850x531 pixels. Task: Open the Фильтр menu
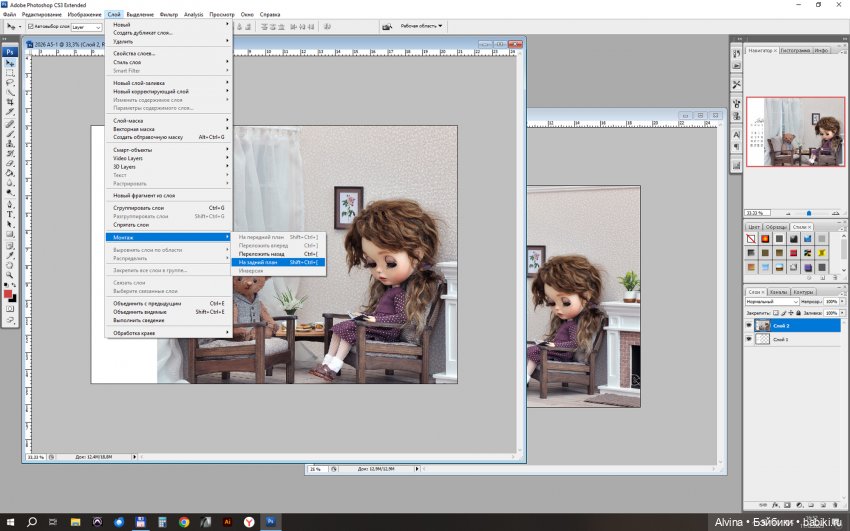[169, 15]
